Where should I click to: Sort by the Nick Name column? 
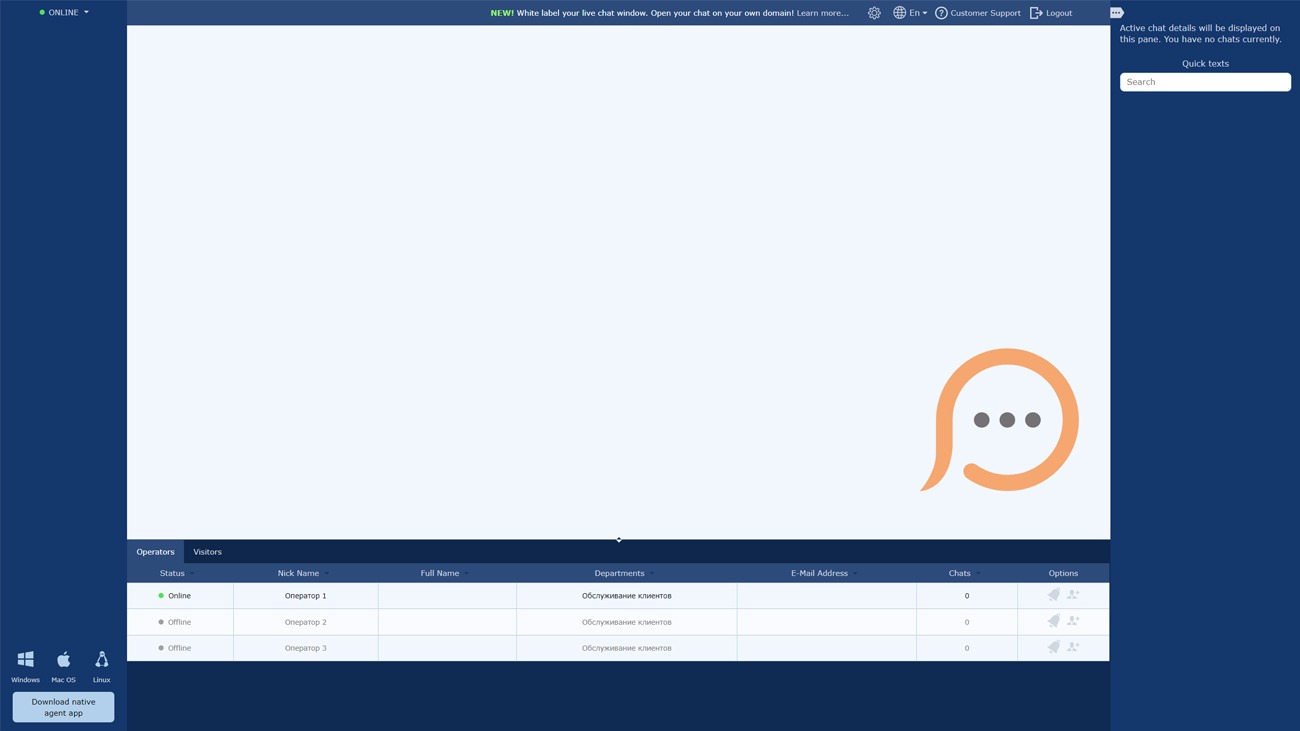point(299,573)
